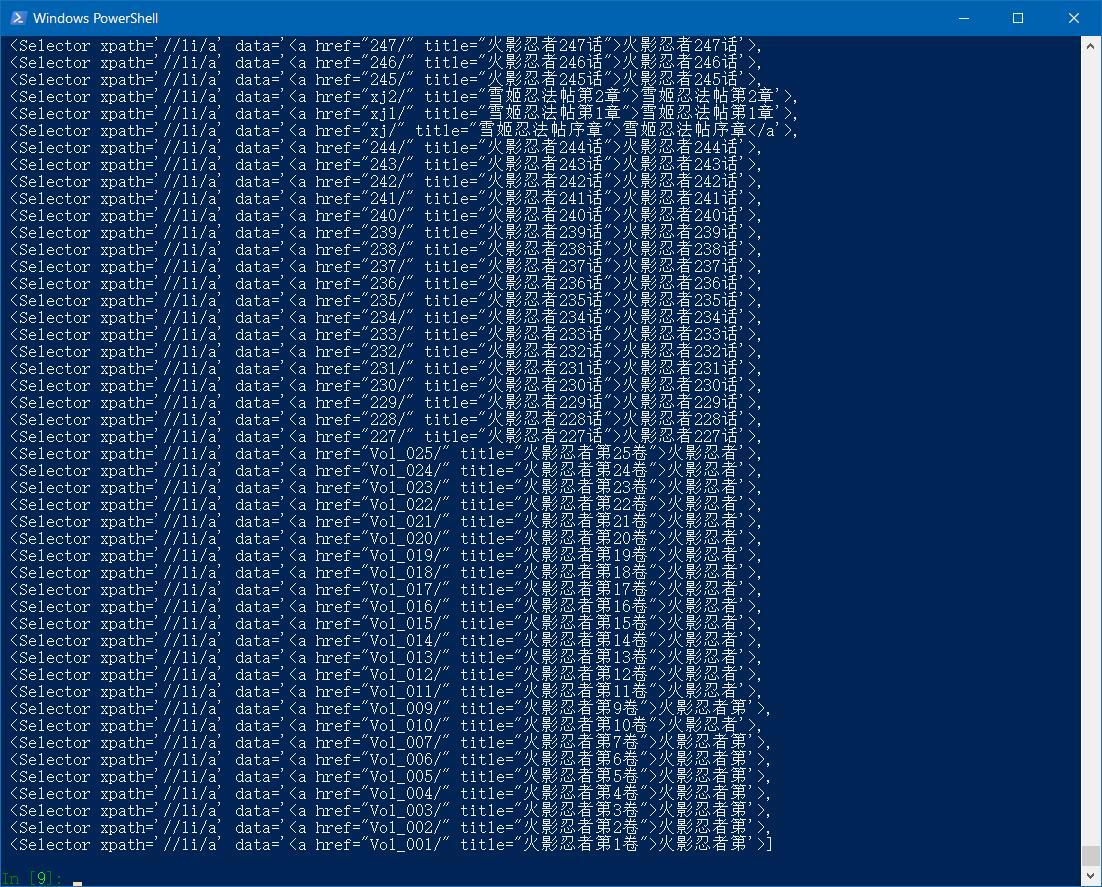Click the line with href="232/"
Image resolution: width=1102 pixels, height=887 pixels.
coord(386,351)
